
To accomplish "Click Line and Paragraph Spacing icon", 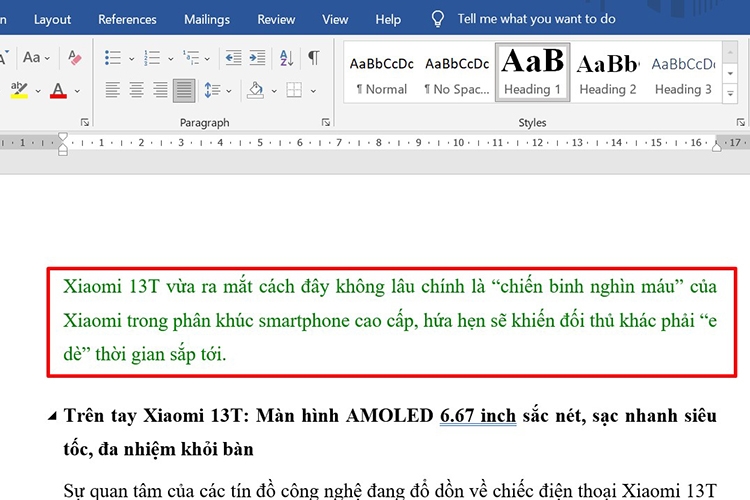I will [212, 90].
